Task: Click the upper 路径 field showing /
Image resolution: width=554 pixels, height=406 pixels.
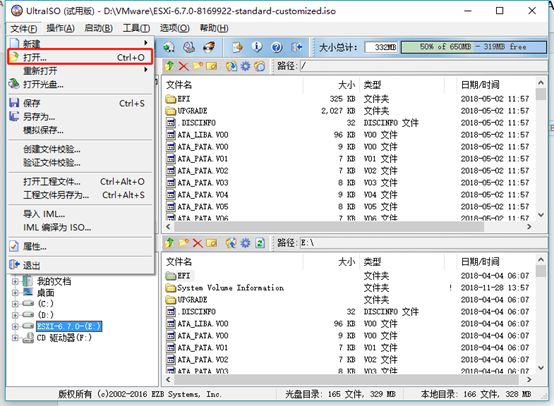Action: [424, 66]
